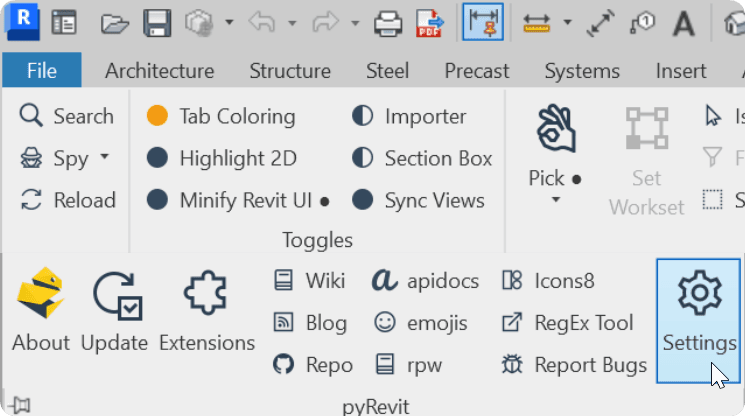The height and width of the screenshot is (416, 745).
Task: Toggle Minify Revit UI
Action: coord(238,200)
